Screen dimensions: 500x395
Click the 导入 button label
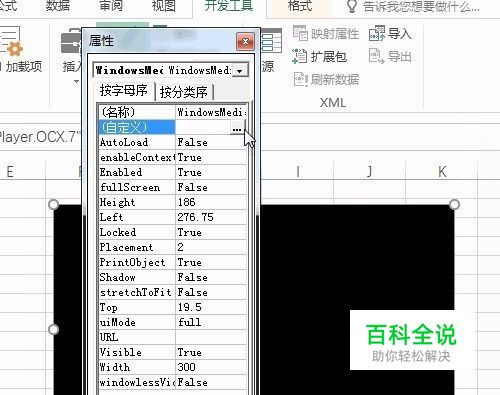click(400, 33)
